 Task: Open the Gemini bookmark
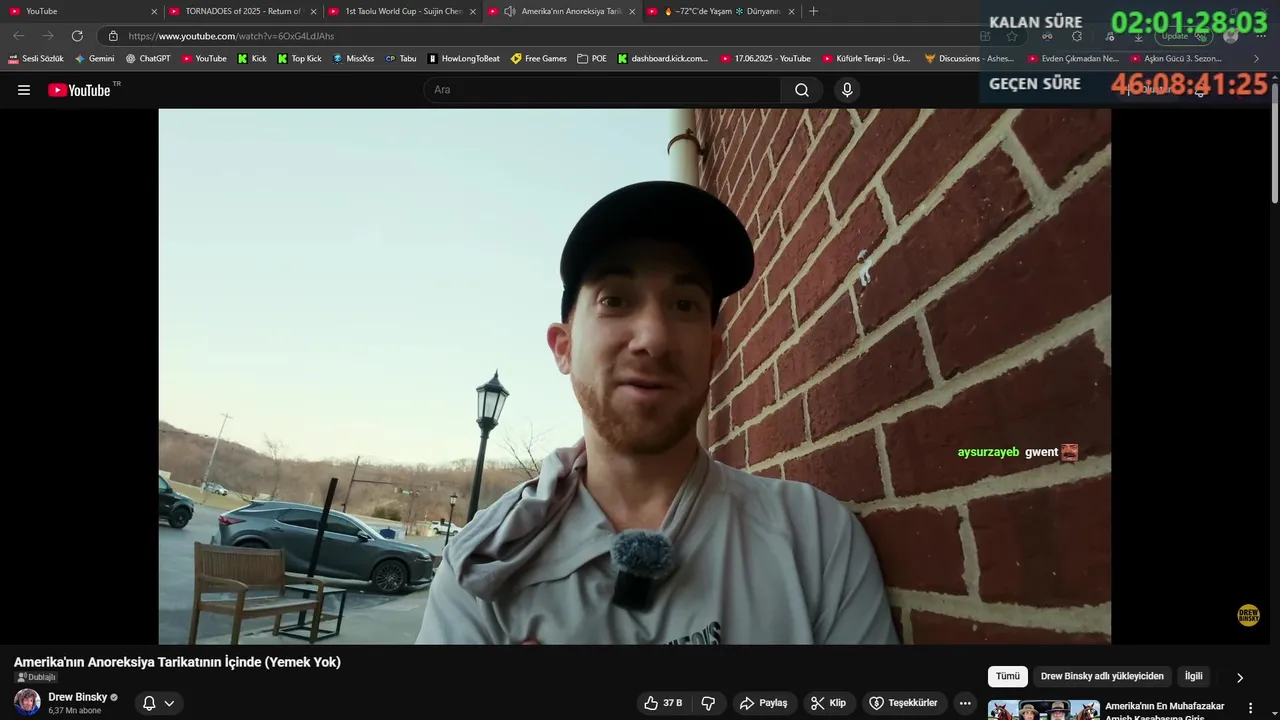pyautogui.click(x=95, y=58)
